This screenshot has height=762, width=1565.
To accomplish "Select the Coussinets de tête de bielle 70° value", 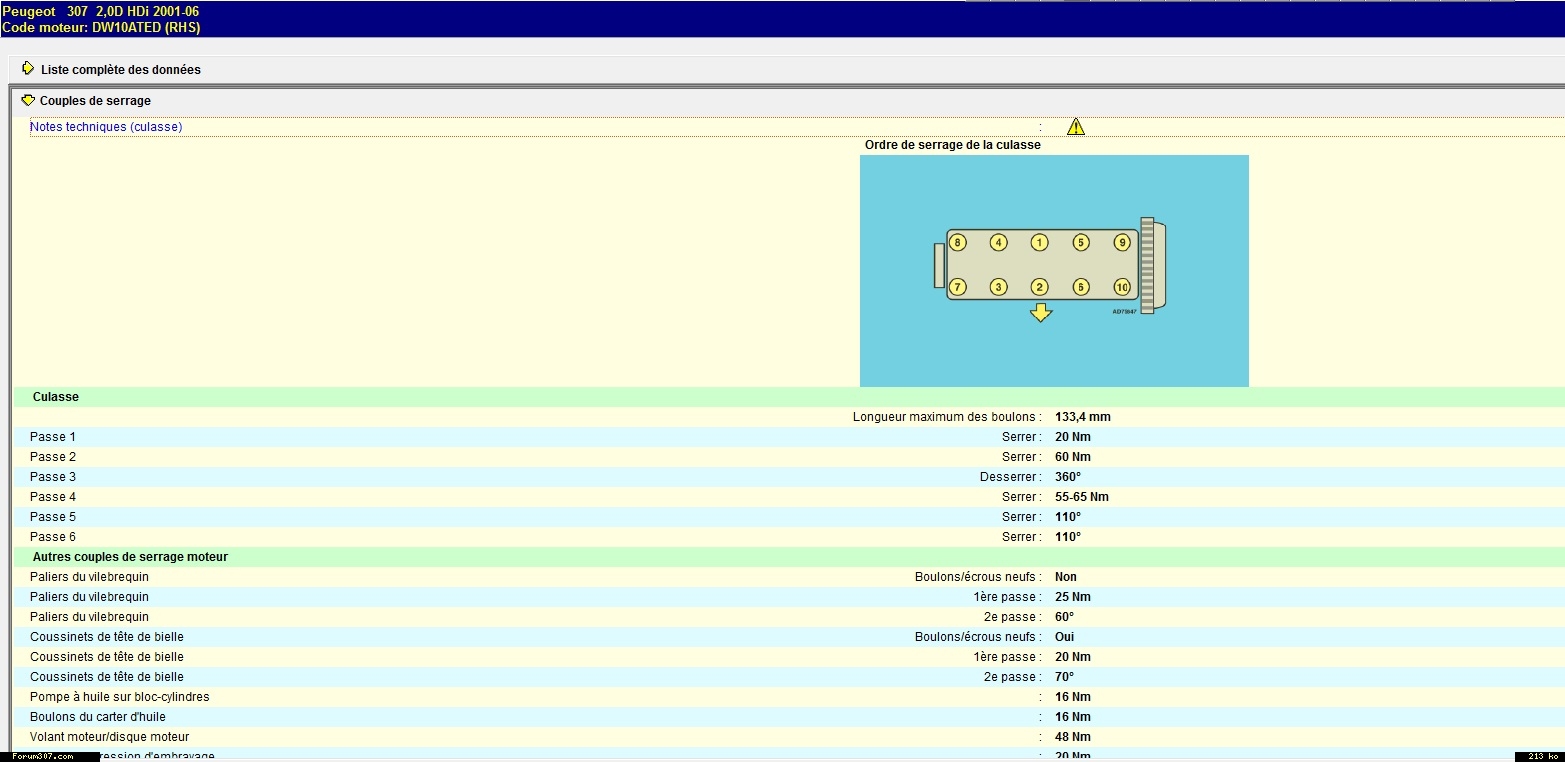I will coord(1065,677).
